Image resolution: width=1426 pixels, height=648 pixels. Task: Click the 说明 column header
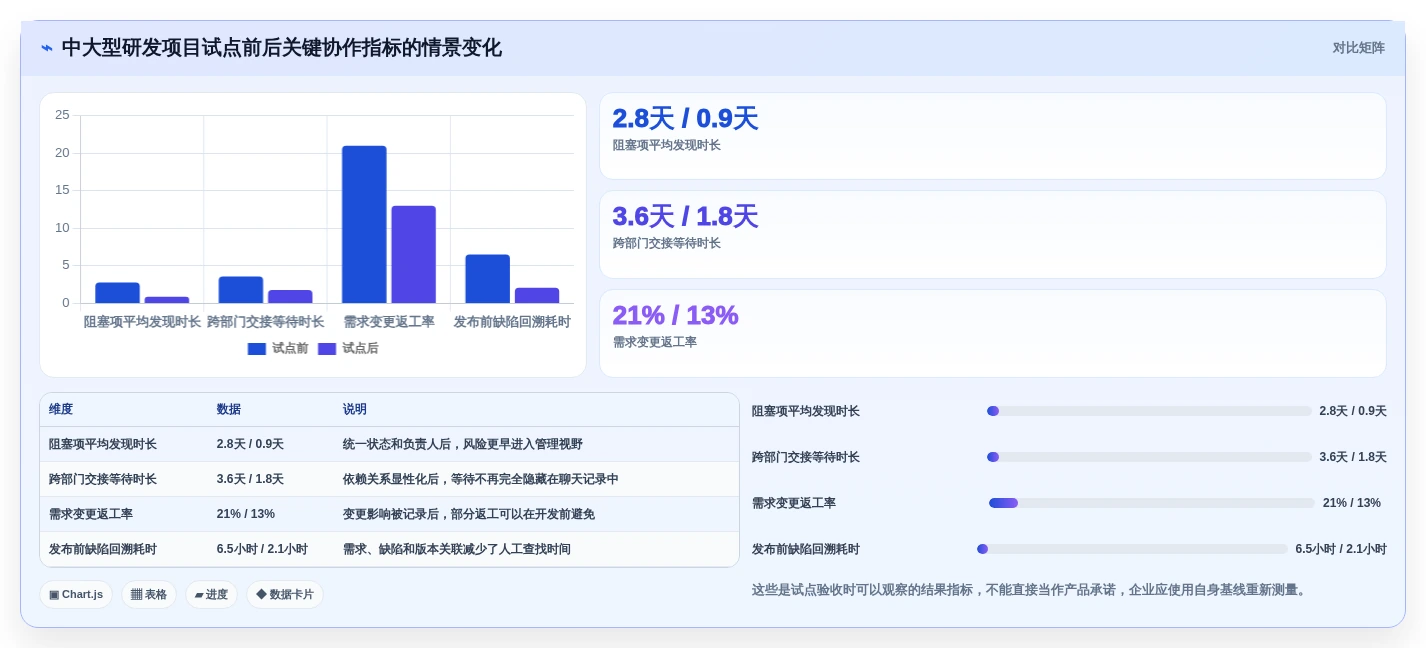[x=355, y=409]
